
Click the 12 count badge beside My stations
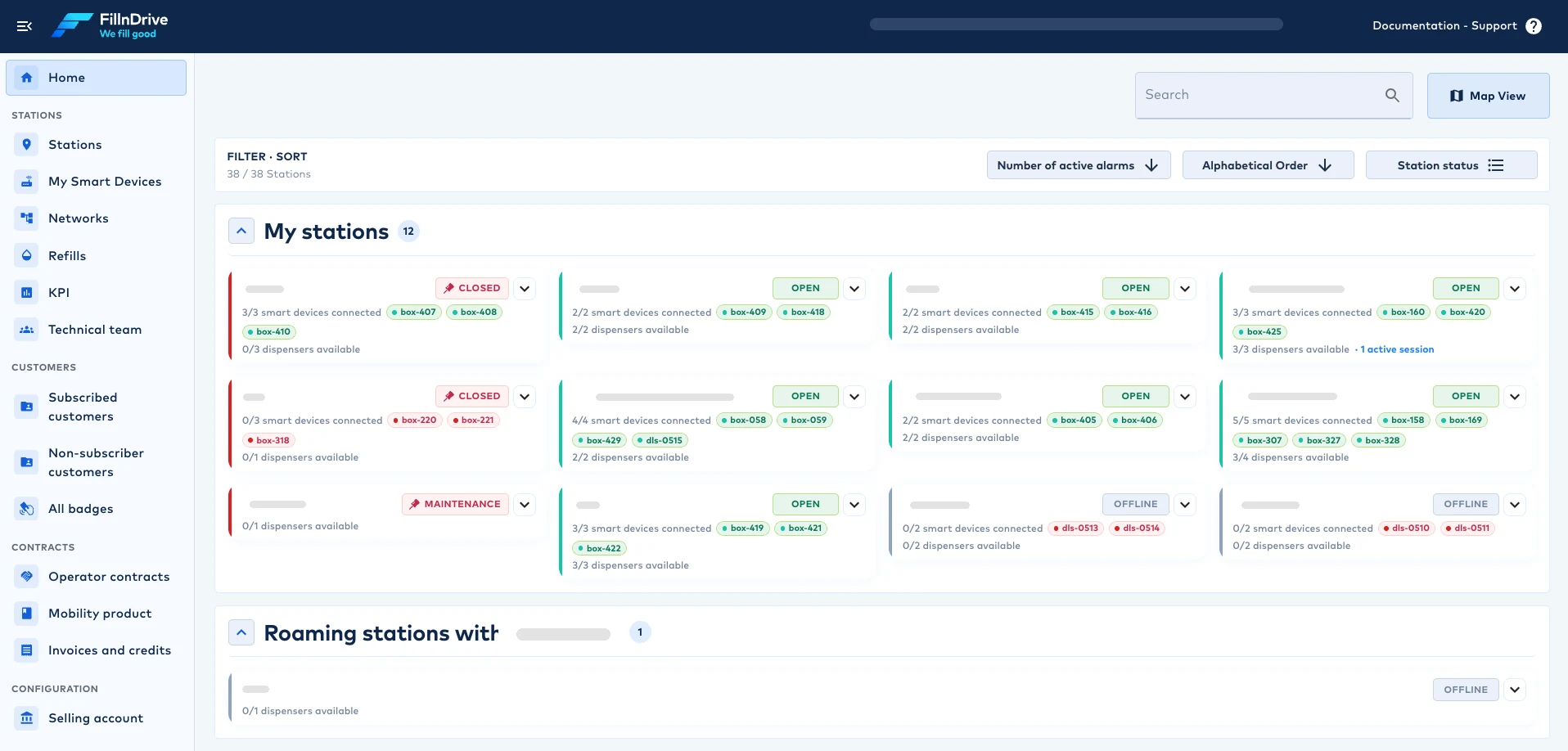point(408,232)
